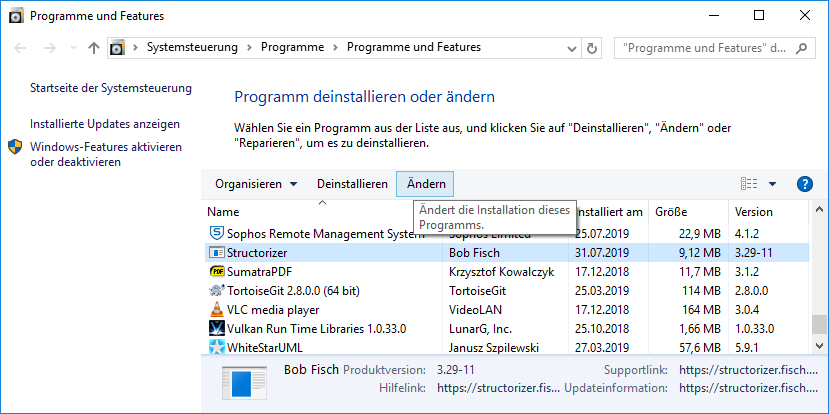This screenshot has width=829, height=414.
Task: Open the Supportlink URL in the details pane
Action: 749,370
